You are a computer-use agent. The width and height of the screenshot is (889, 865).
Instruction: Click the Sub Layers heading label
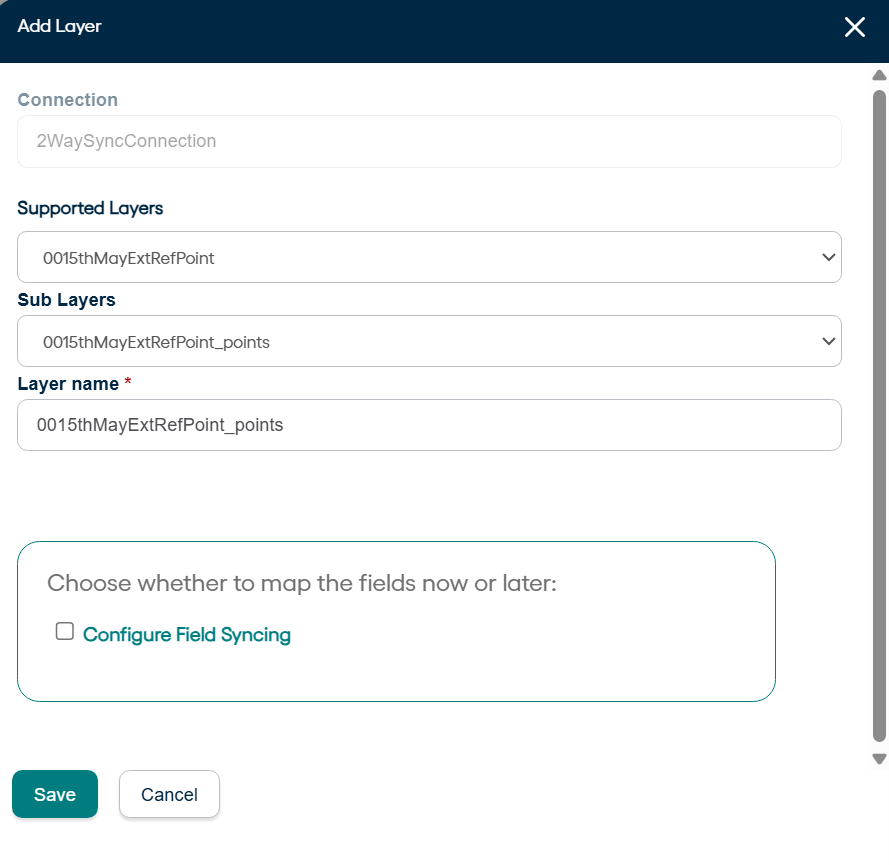(x=66, y=299)
